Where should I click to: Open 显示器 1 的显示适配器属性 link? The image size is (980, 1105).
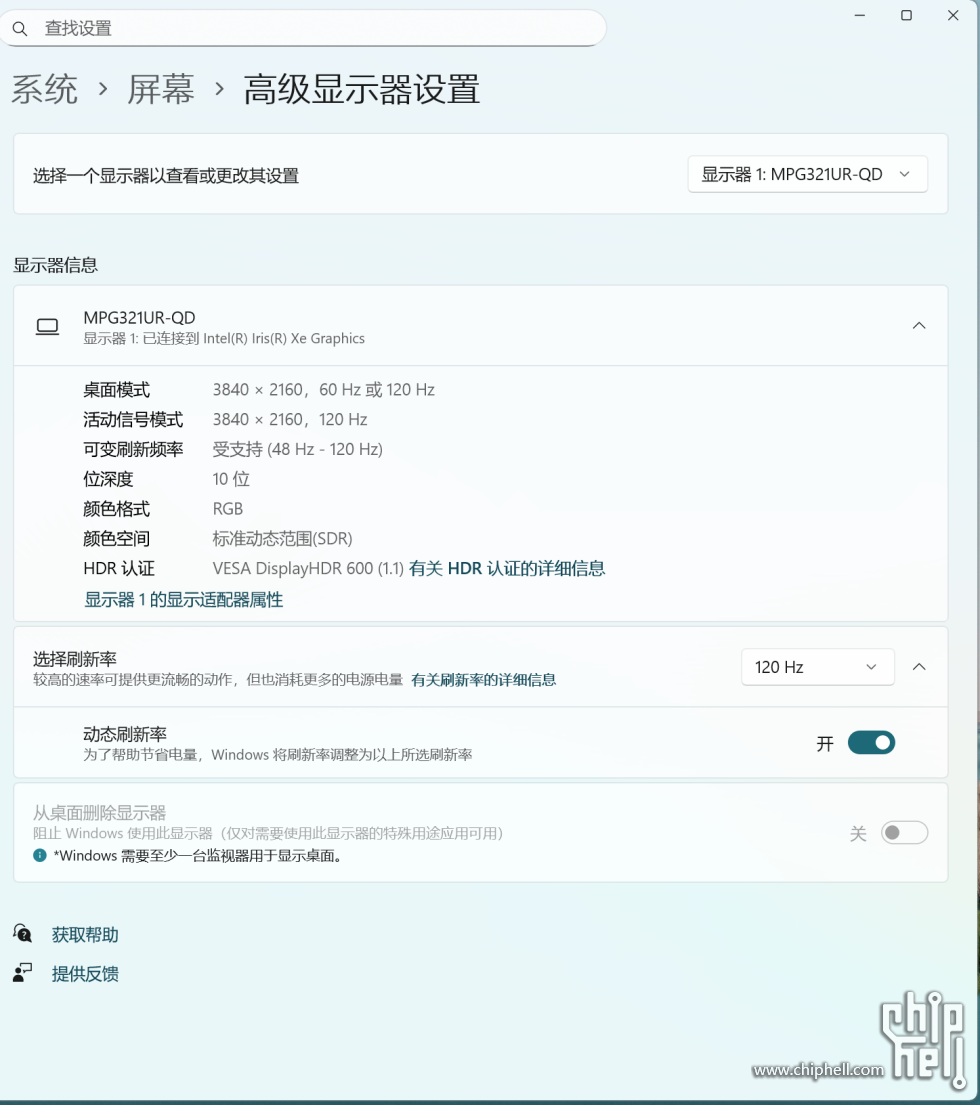[x=184, y=600]
